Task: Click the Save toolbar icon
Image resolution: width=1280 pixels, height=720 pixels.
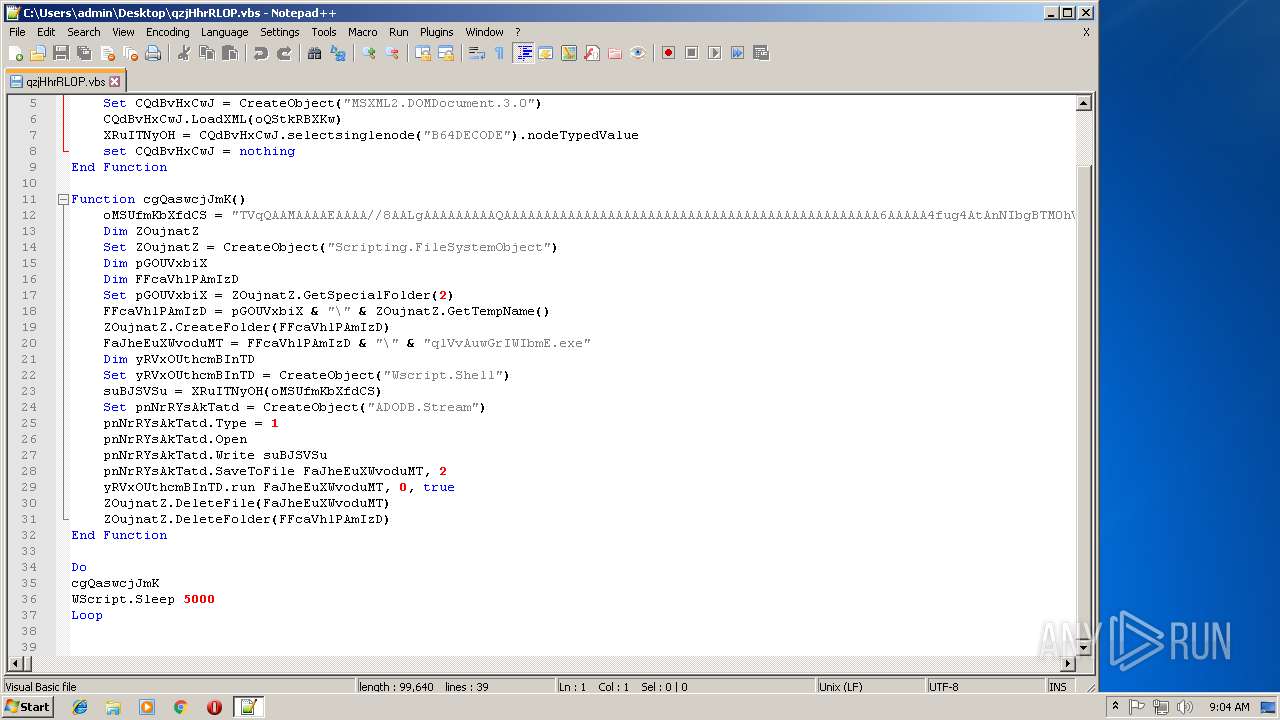Action: [x=61, y=53]
